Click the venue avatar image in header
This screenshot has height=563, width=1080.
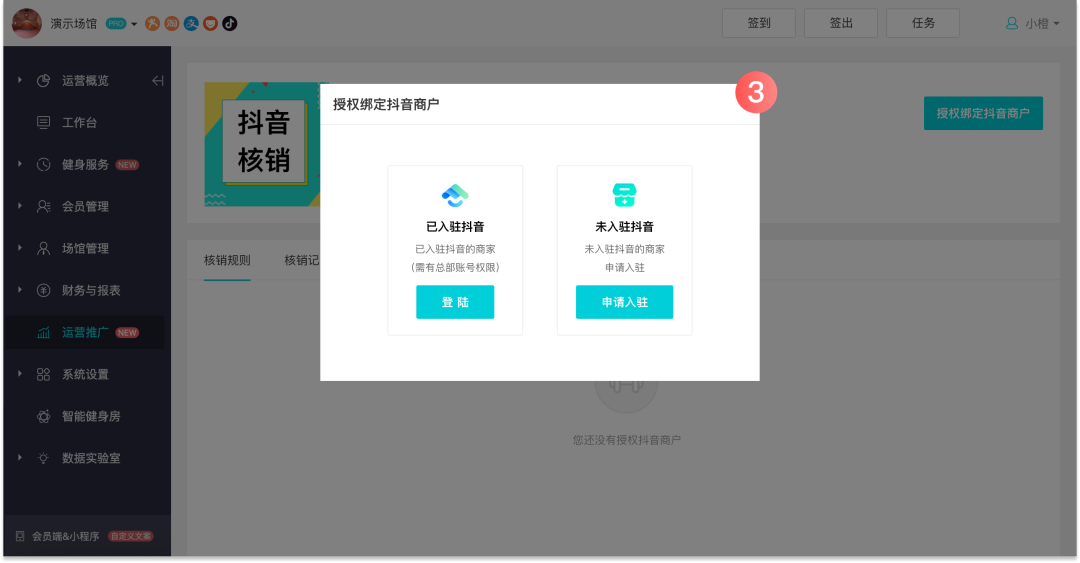27,23
